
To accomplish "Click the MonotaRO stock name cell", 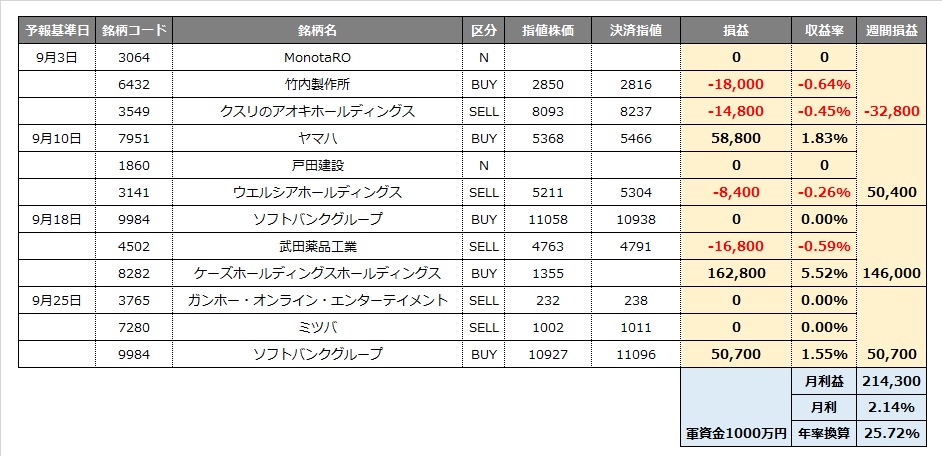I will pyautogui.click(x=317, y=58).
